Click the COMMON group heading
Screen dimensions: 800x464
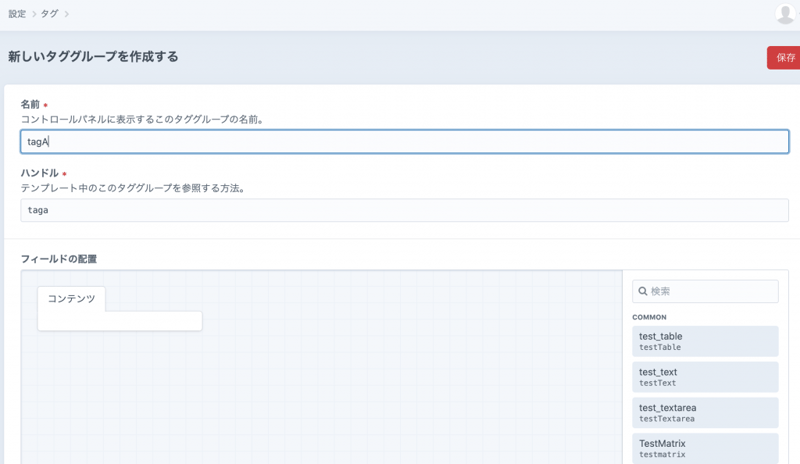pyautogui.click(x=649, y=317)
